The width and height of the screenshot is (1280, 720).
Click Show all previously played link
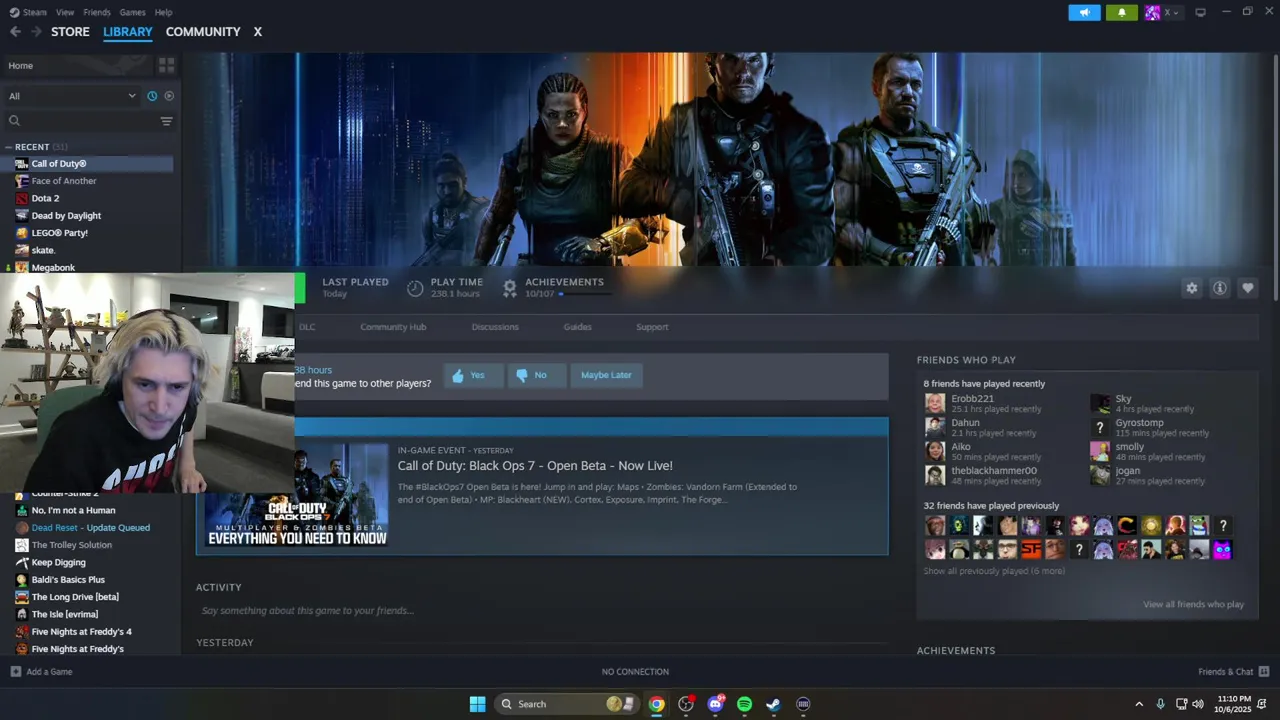994,571
